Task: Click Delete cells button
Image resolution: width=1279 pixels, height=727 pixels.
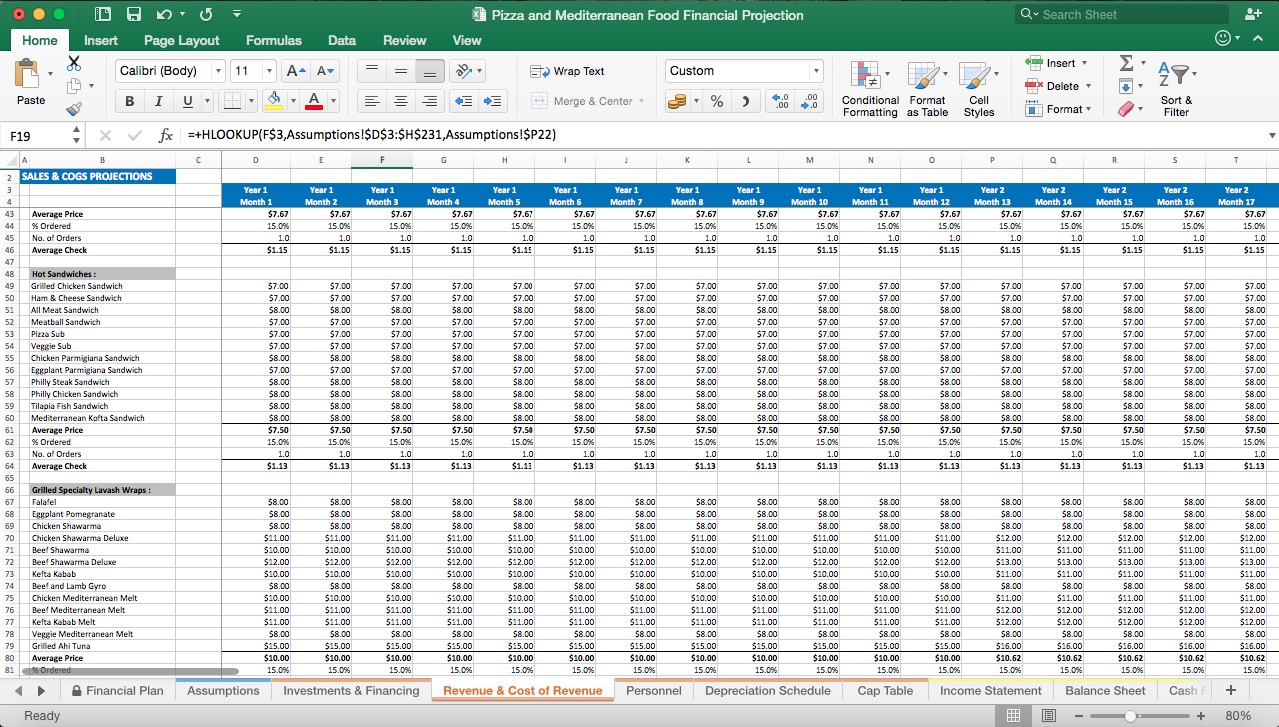Action: click(1057, 86)
